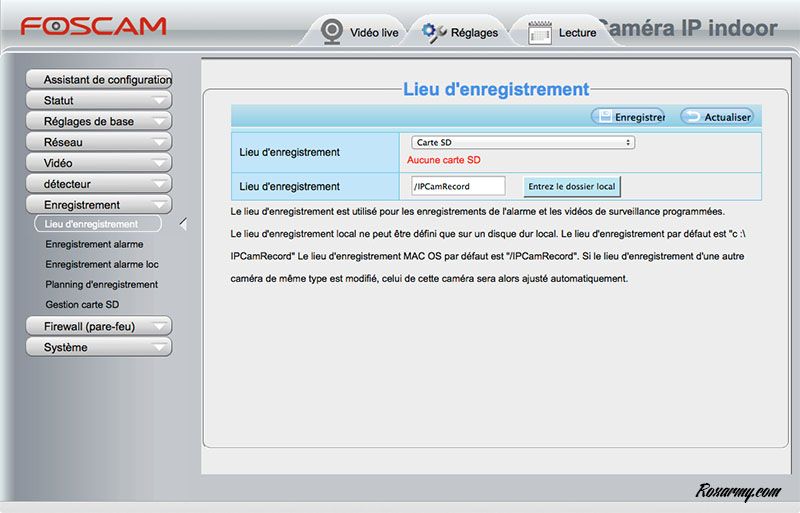Click the Foscam logo
This screenshot has height=513, width=800.
click(x=93, y=27)
